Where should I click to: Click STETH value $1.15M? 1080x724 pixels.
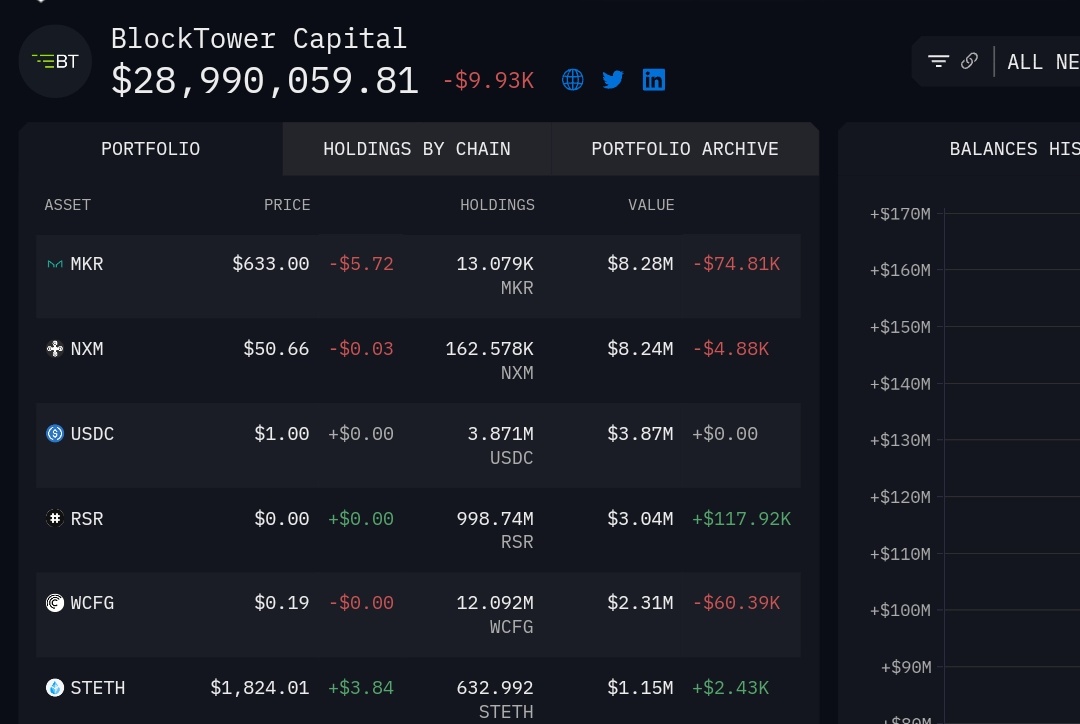point(640,687)
